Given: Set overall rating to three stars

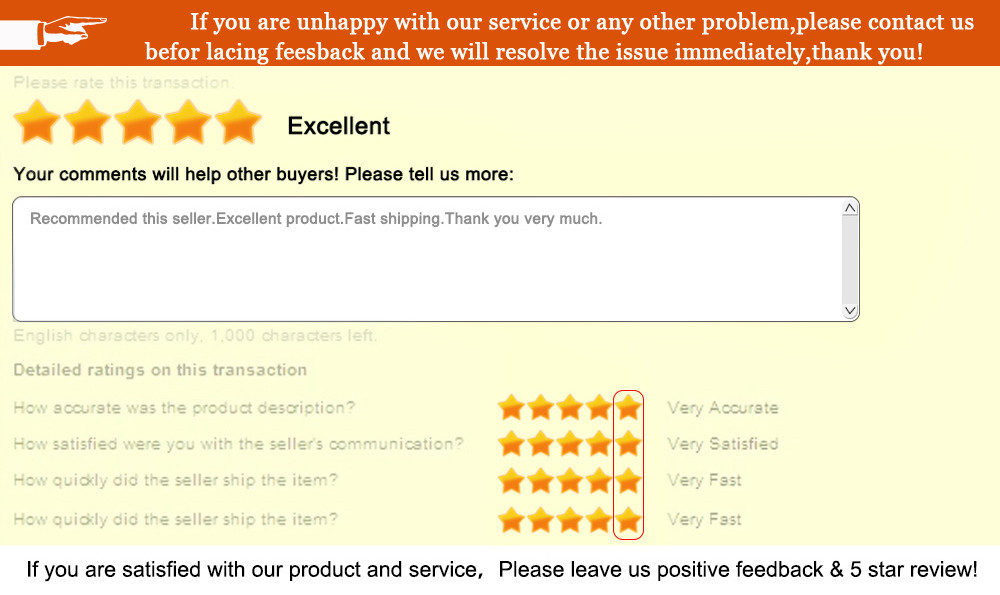Looking at the screenshot, I should pyautogui.click(x=138, y=123).
